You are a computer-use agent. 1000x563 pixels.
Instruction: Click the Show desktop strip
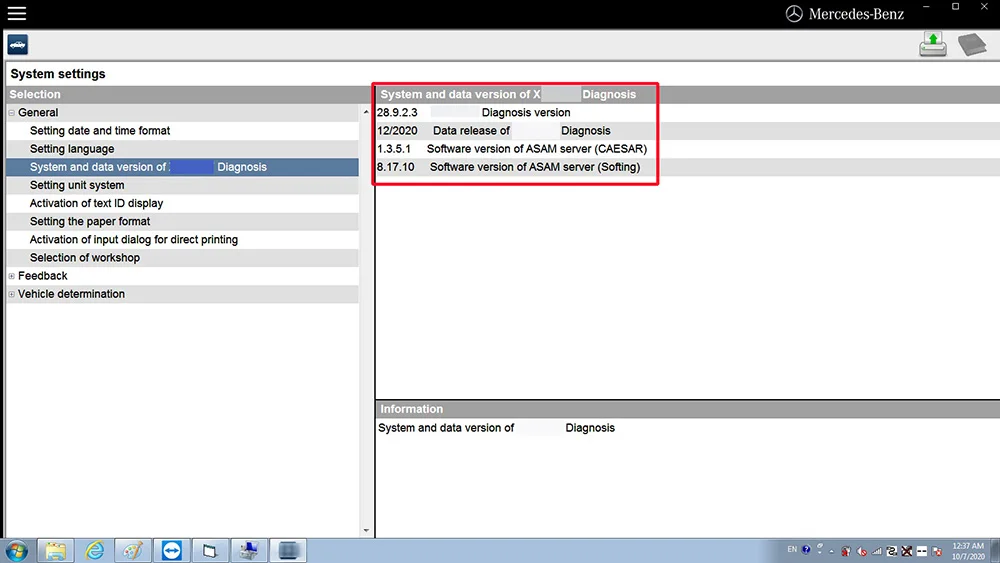(x=996, y=551)
